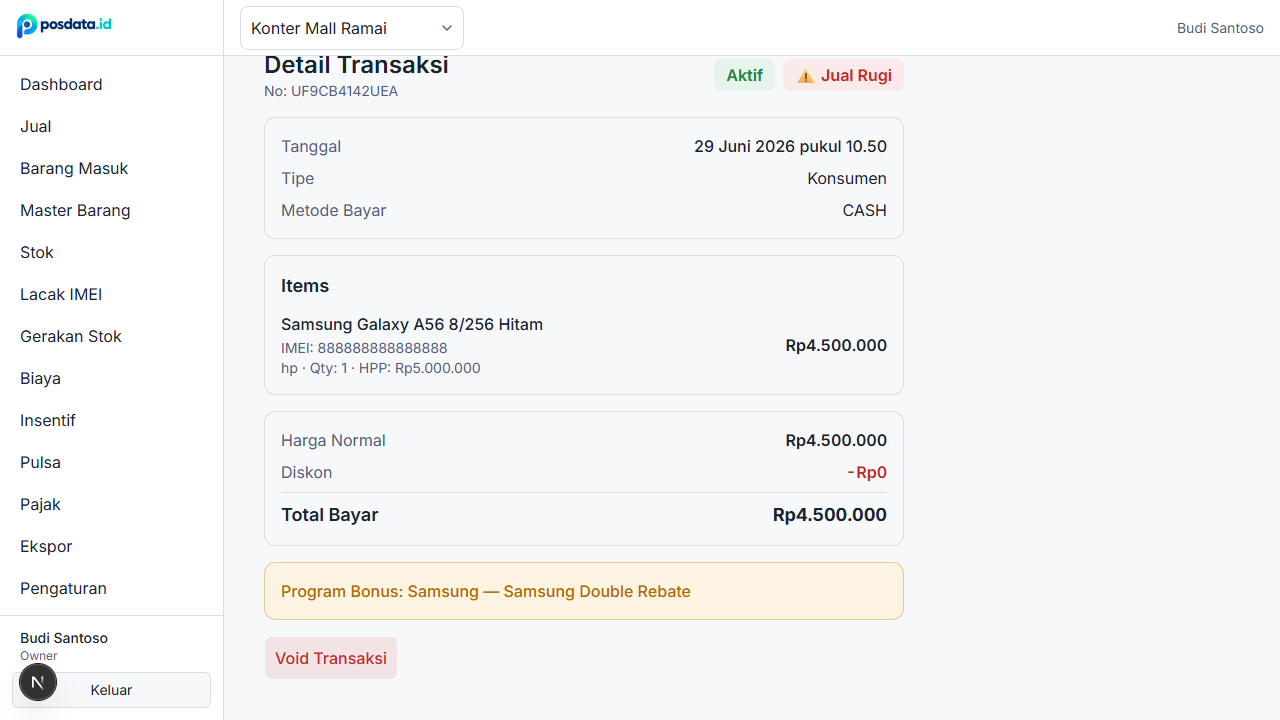Click the Samsung Galaxy A56 8/256 Hitam item

(x=412, y=324)
